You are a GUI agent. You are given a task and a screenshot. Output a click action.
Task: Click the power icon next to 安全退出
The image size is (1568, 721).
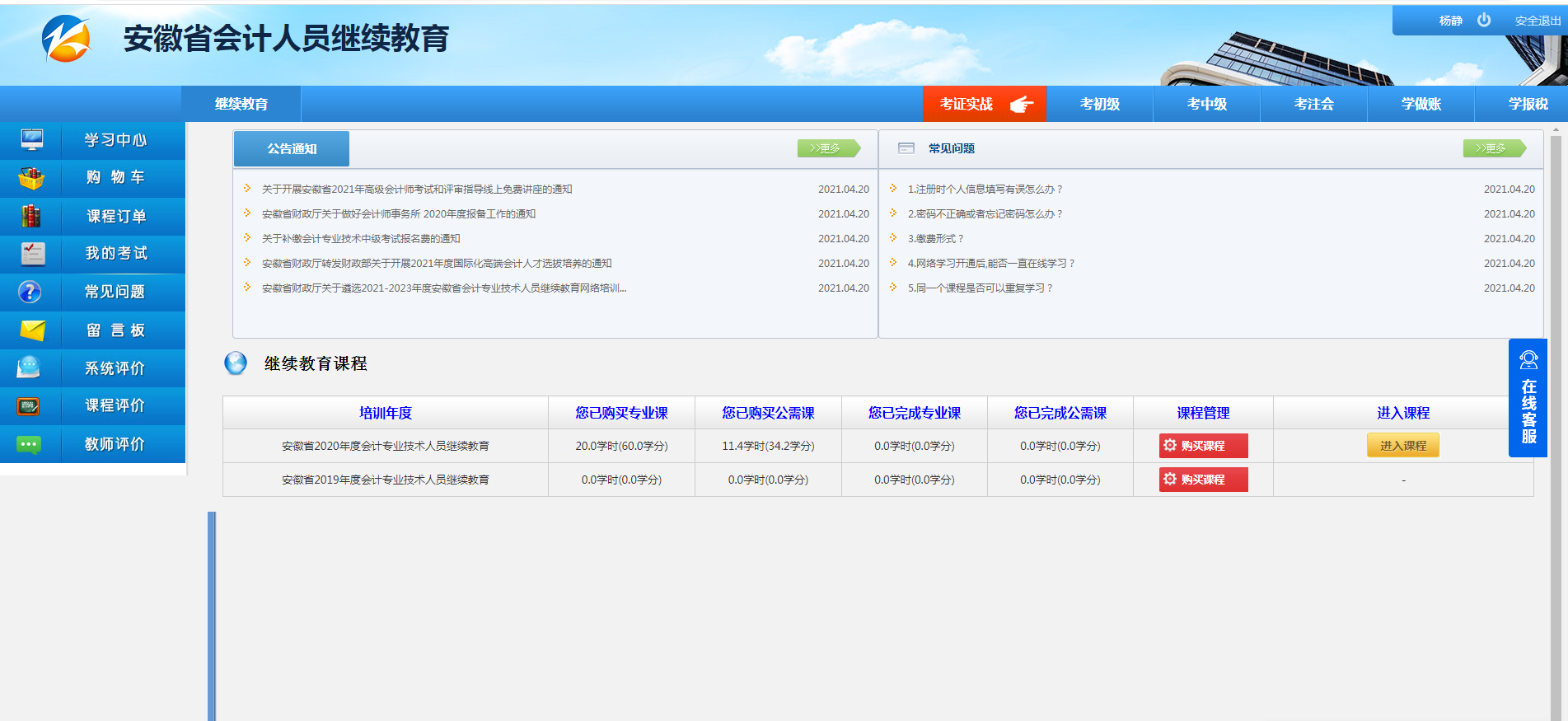(x=1484, y=21)
